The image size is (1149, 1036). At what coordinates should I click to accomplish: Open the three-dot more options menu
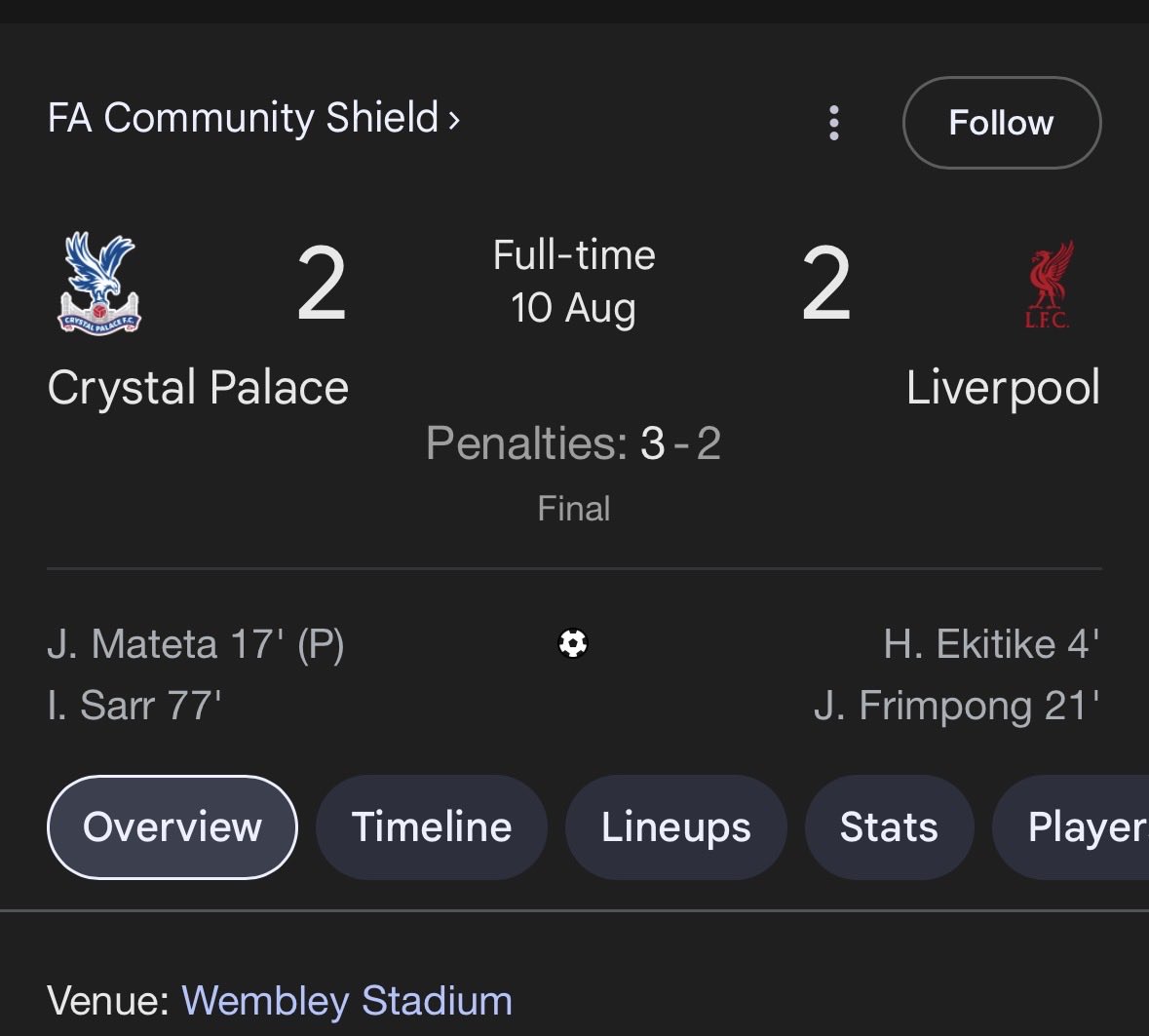click(833, 123)
